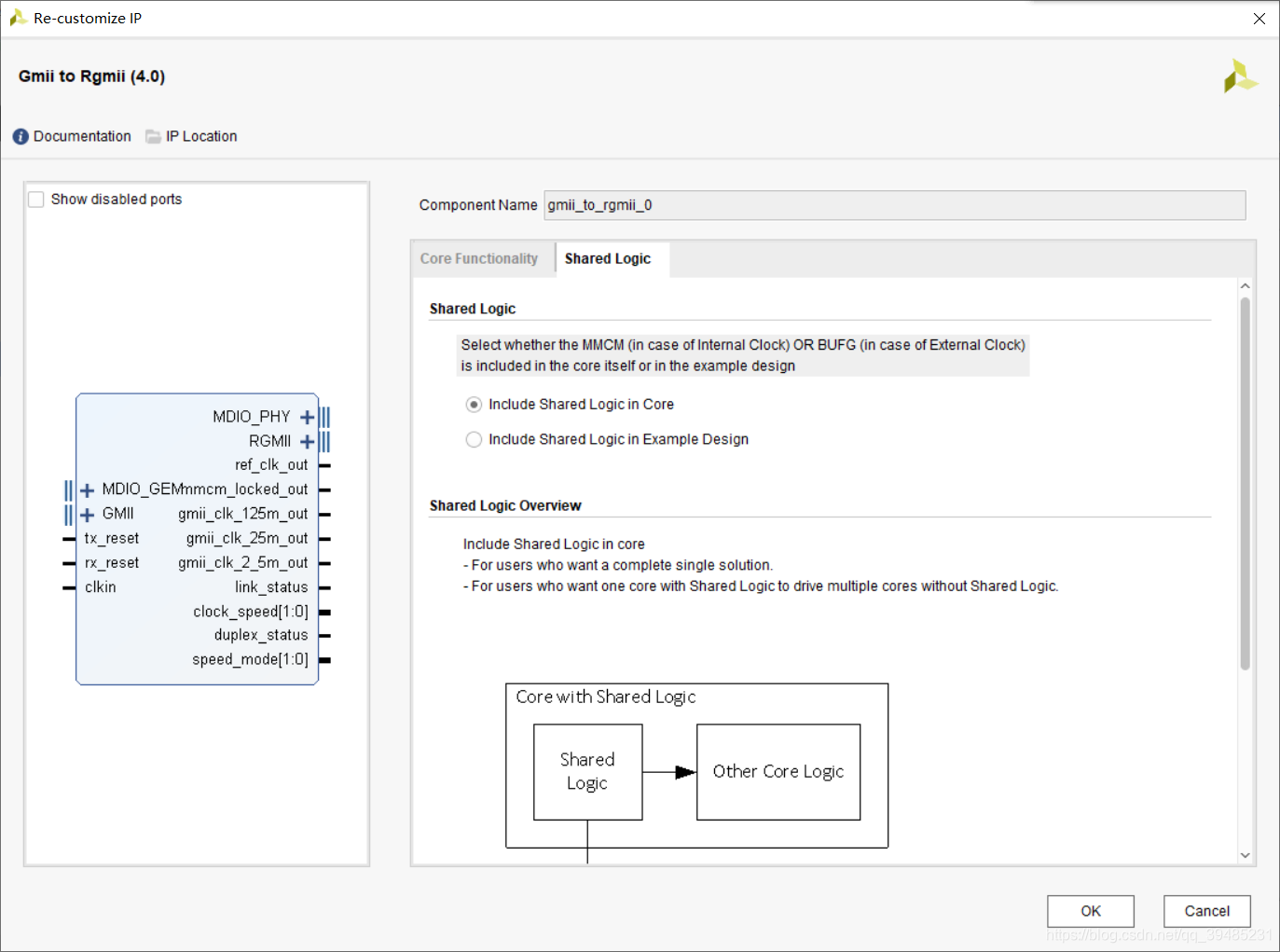Select Include Shared Logic in Example Design
The height and width of the screenshot is (952, 1280).
pyautogui.click(x=474, y=440)
